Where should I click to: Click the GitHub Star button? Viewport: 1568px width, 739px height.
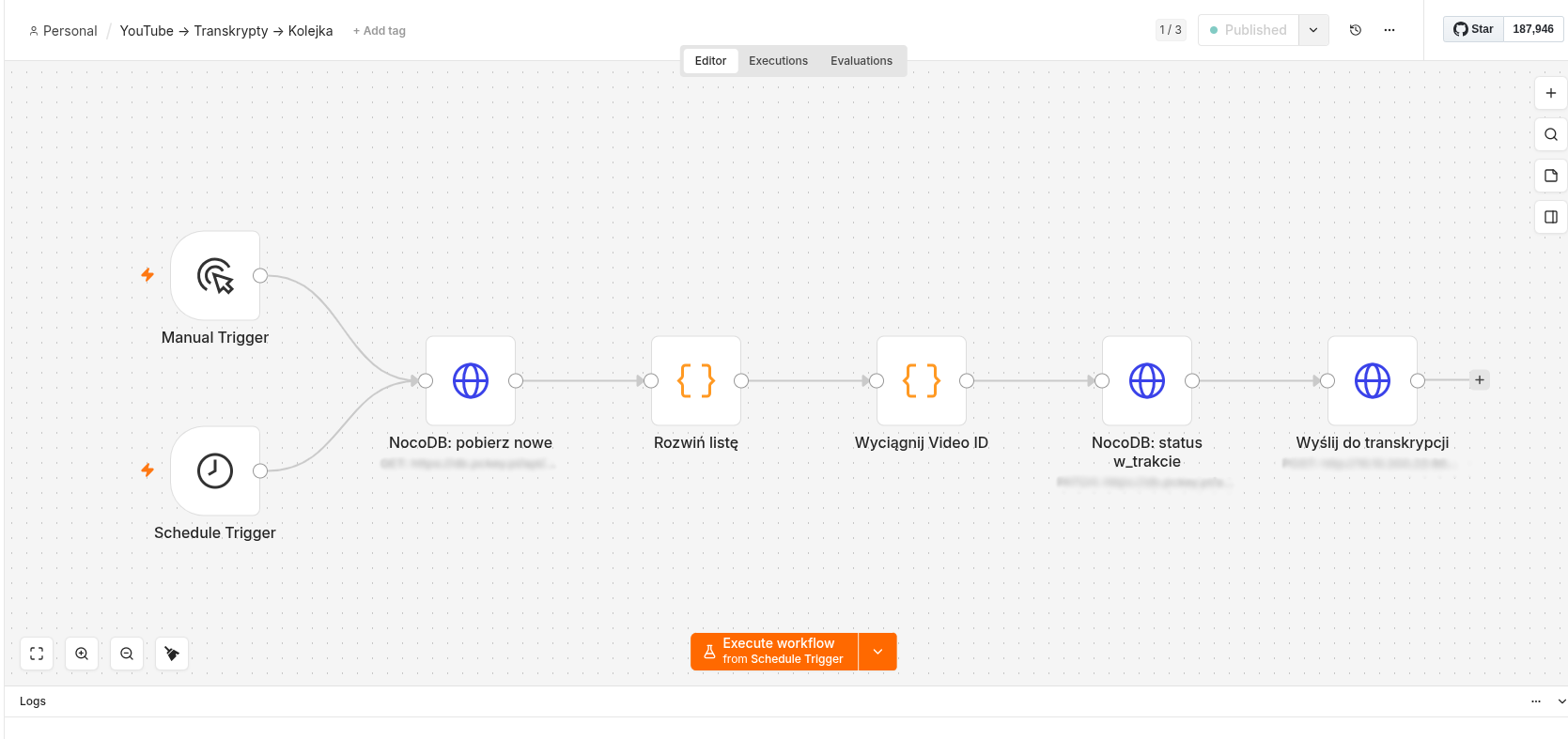click(x=1474, y=29)
